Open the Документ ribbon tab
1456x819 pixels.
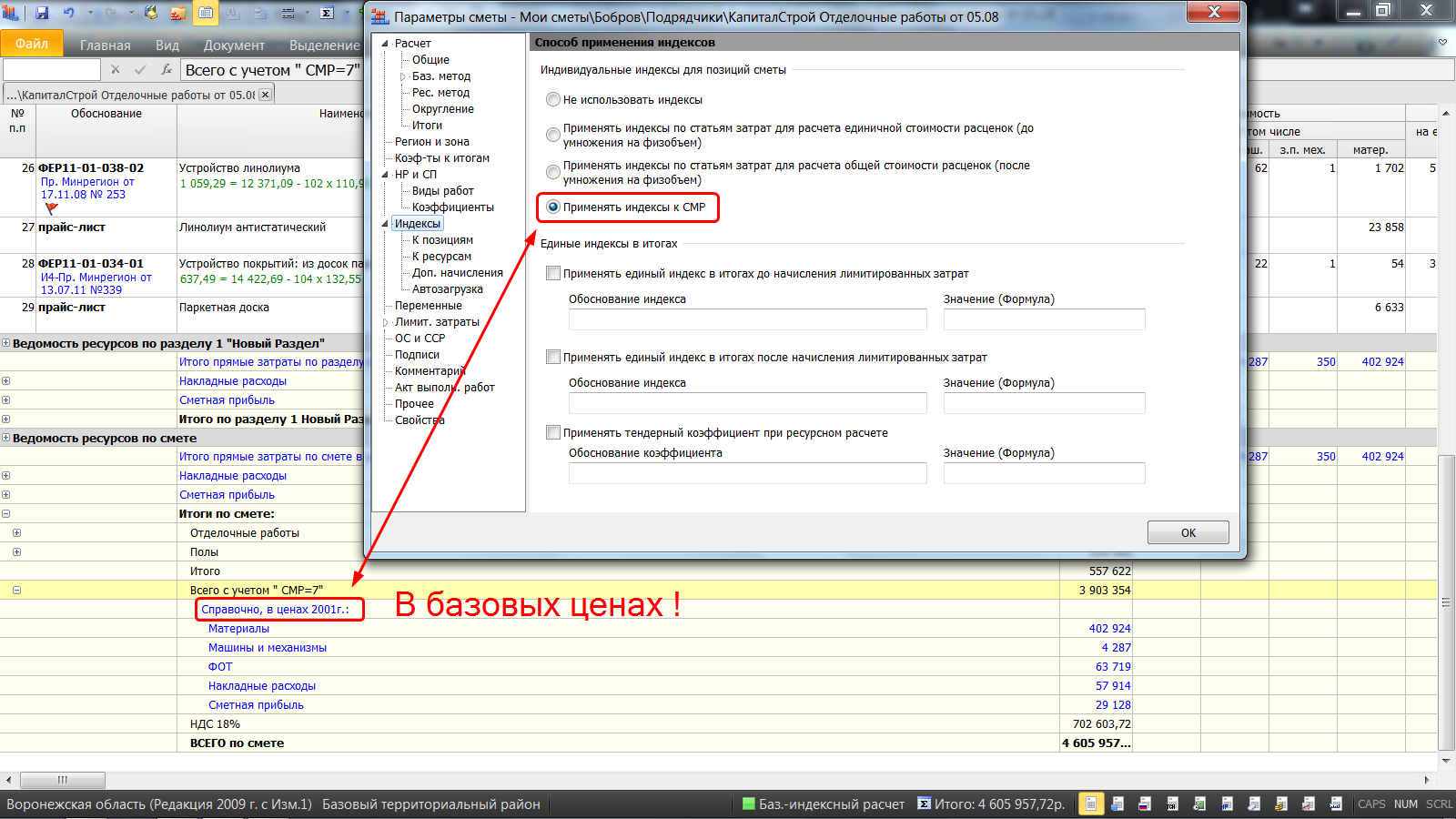pos(234,45)
